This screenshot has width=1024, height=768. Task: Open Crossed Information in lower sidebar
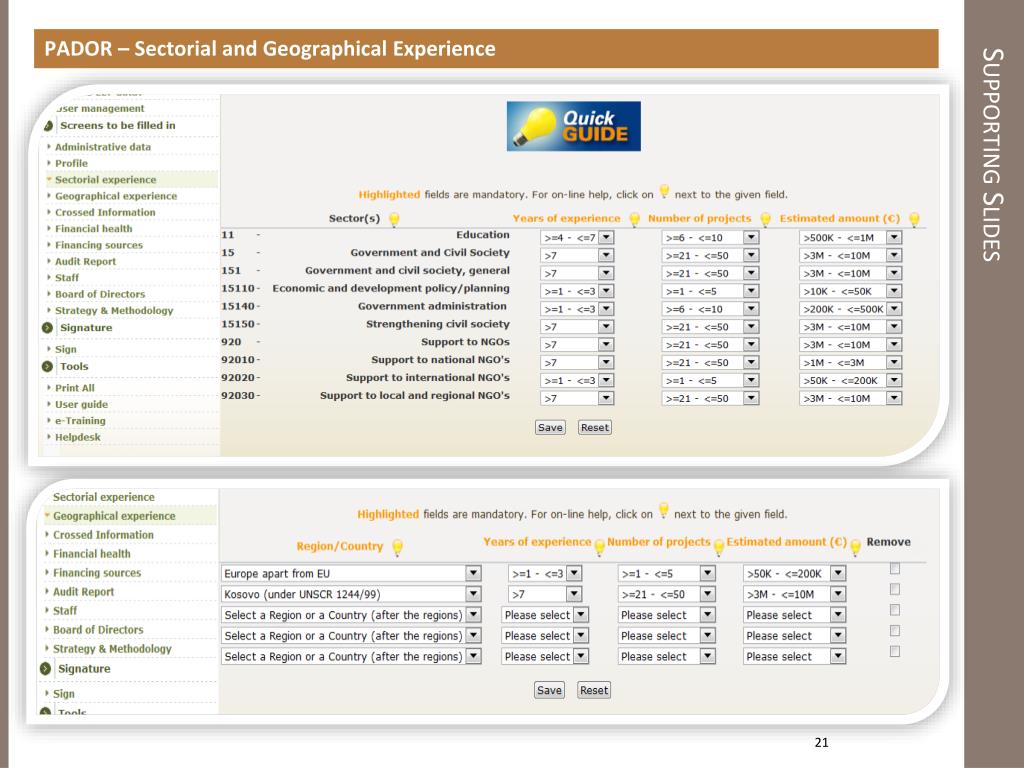pyautogui.click(x=103, y=535)
